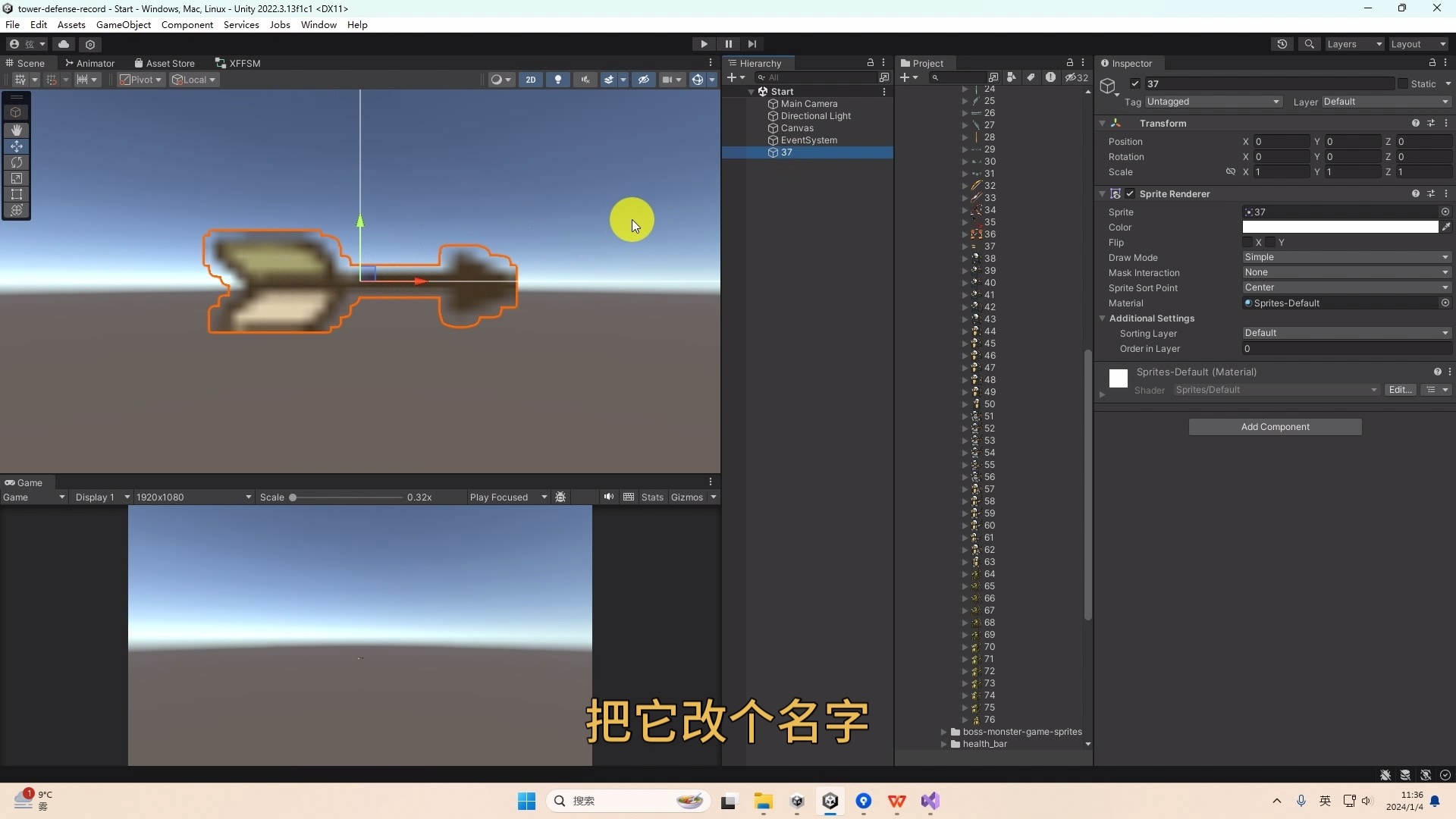Mute scene view audio
1456x819 pixels.
[585, 79]
